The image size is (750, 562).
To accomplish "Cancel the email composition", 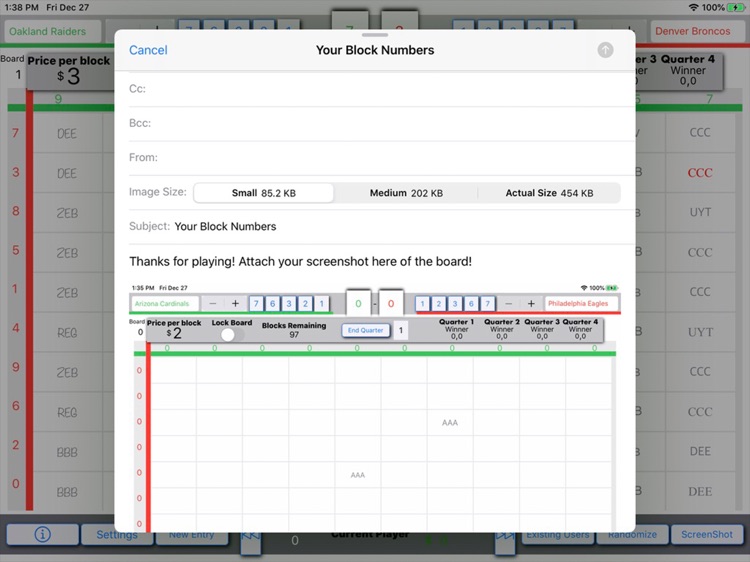I will point(148,50).
